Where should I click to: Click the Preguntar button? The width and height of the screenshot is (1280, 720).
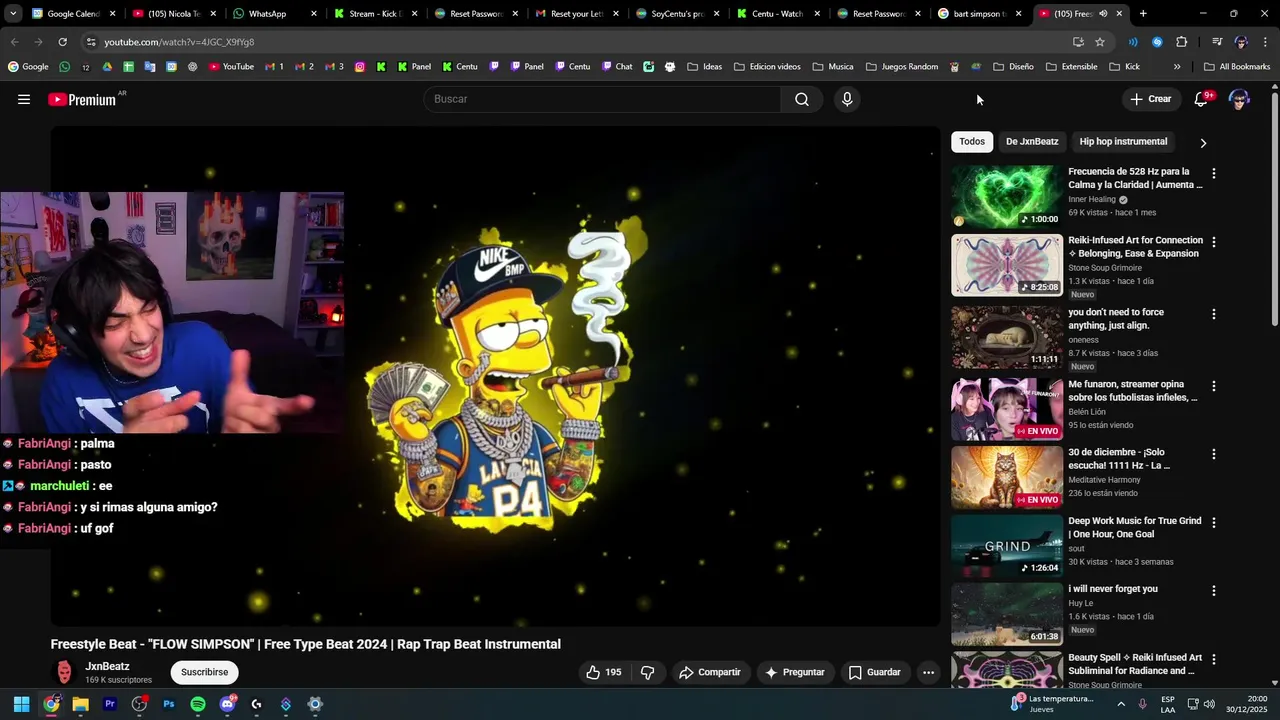point(795,672)
